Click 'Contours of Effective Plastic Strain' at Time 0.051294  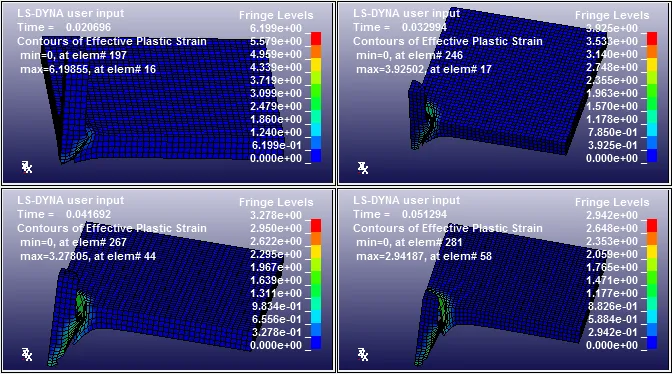(448, 228)
